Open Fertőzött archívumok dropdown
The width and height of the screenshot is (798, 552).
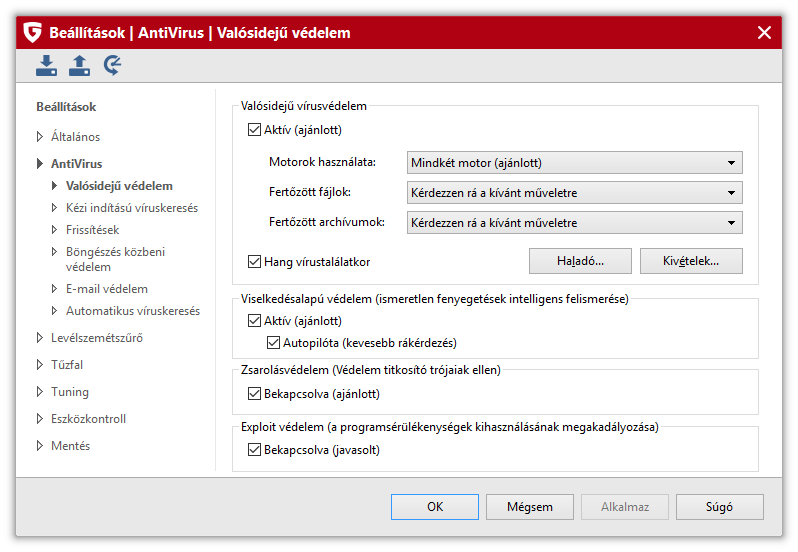tap(575, 222)
